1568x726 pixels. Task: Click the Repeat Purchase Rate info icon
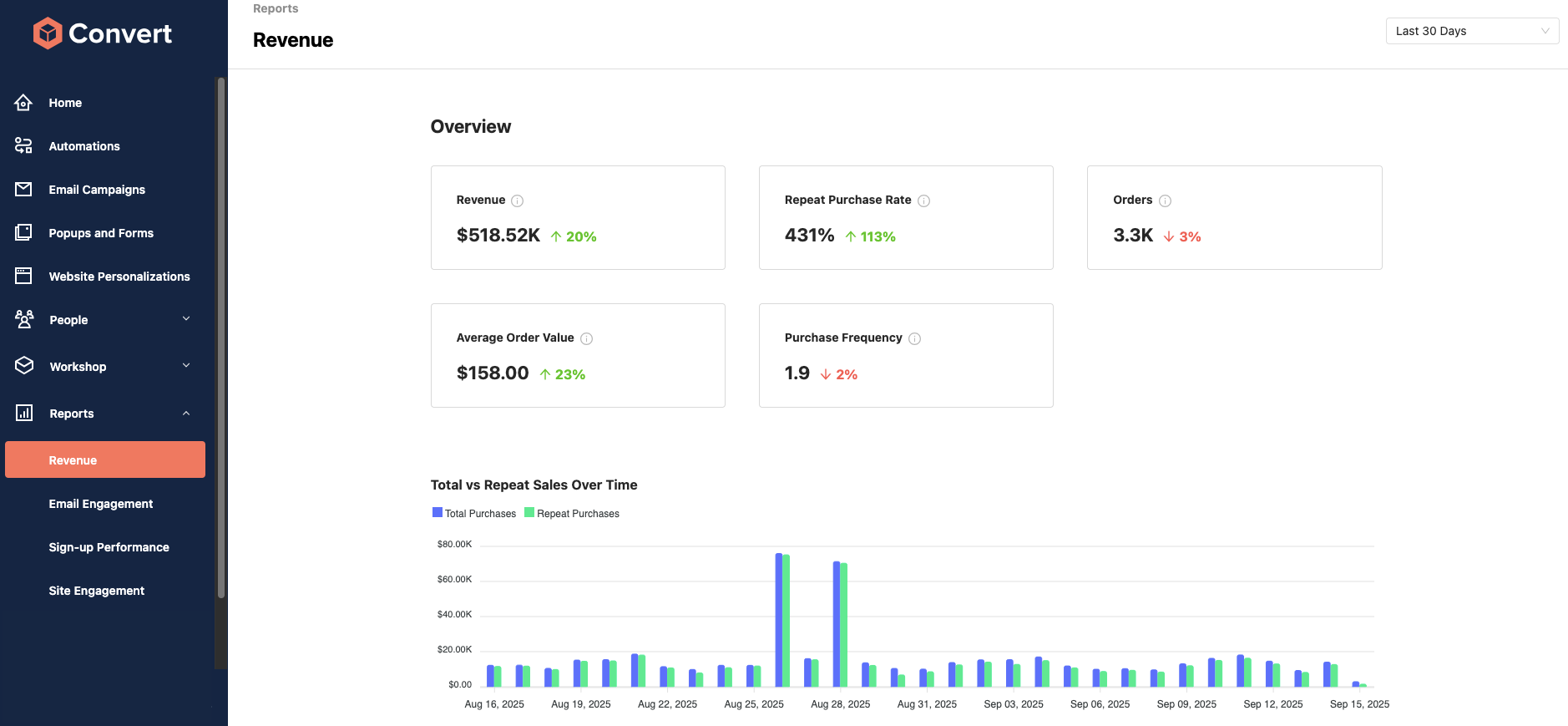coord(923,201)
